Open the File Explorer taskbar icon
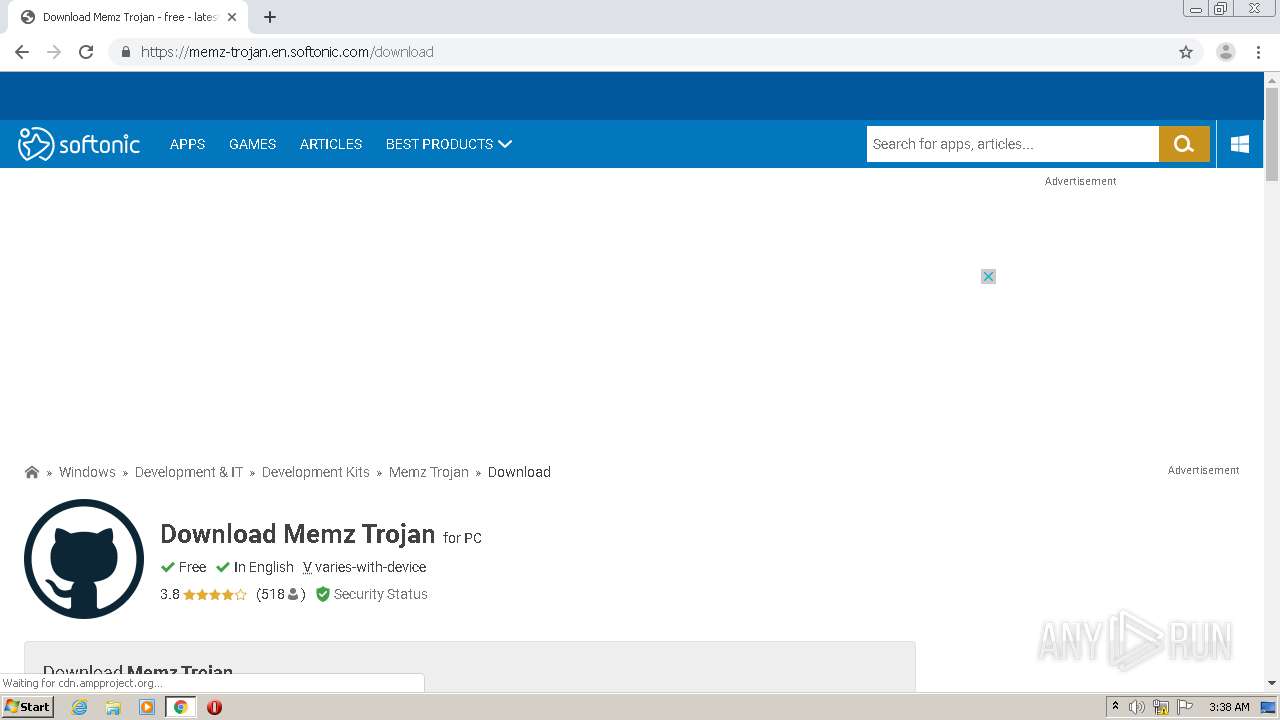 (x=113, y=707)
